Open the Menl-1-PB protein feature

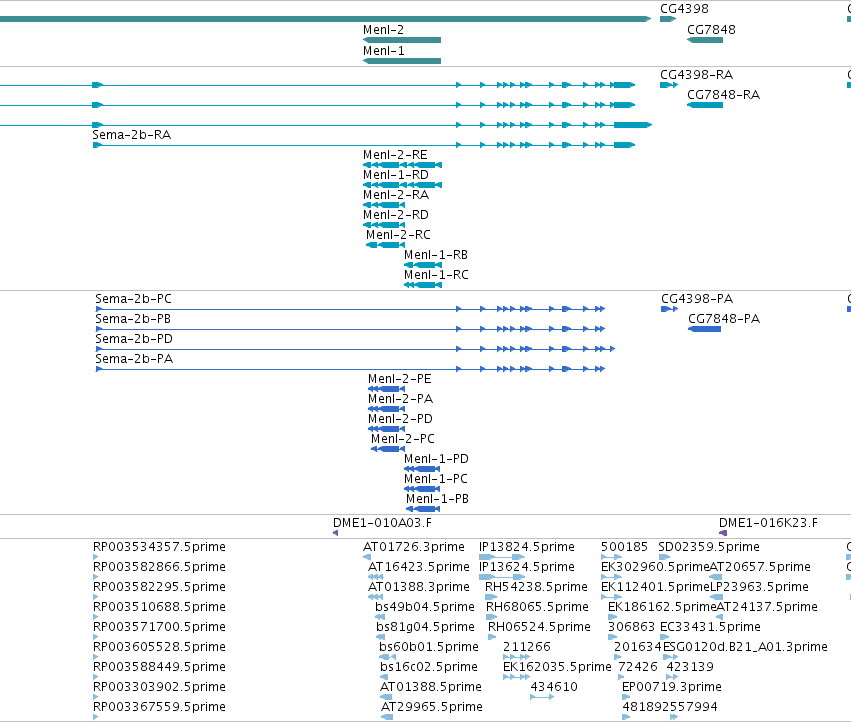click(423, 509)
